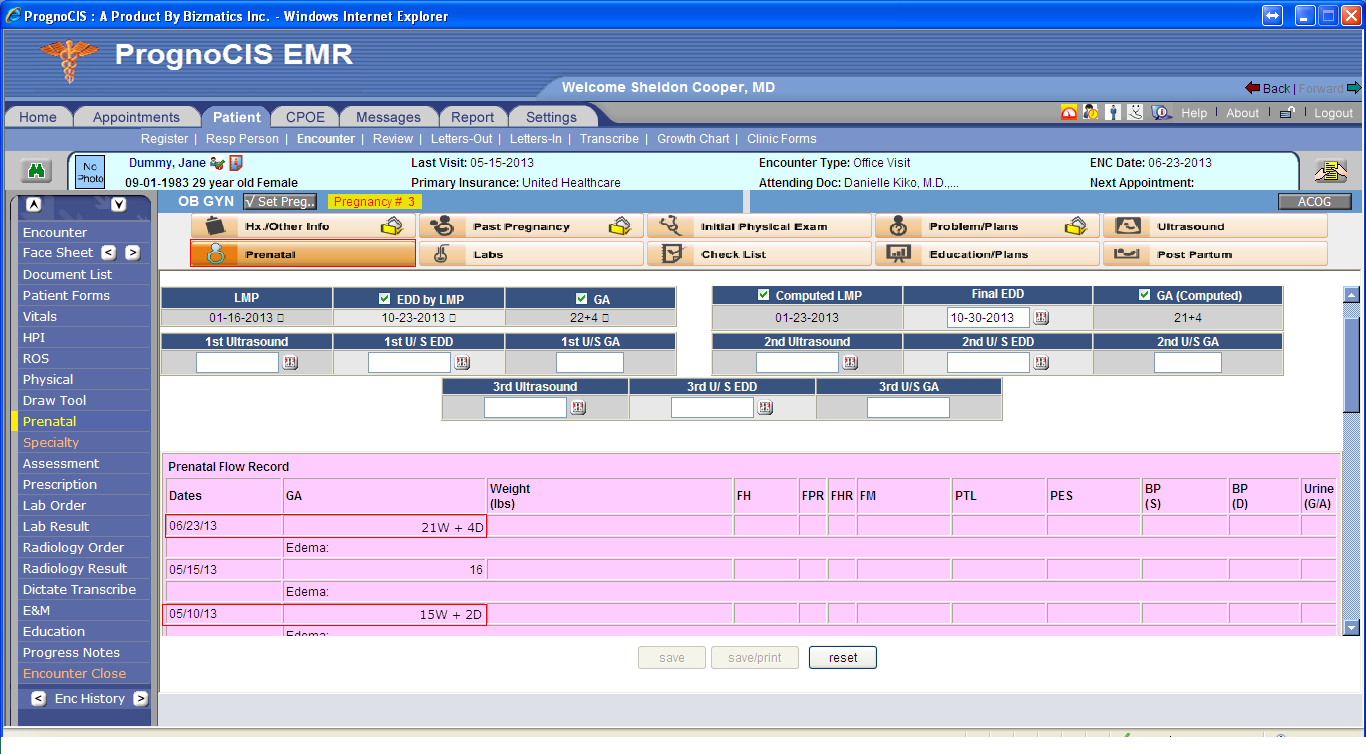Click the reset button
Viewport: 1366px width, 754px height.
tap(843, 658)
